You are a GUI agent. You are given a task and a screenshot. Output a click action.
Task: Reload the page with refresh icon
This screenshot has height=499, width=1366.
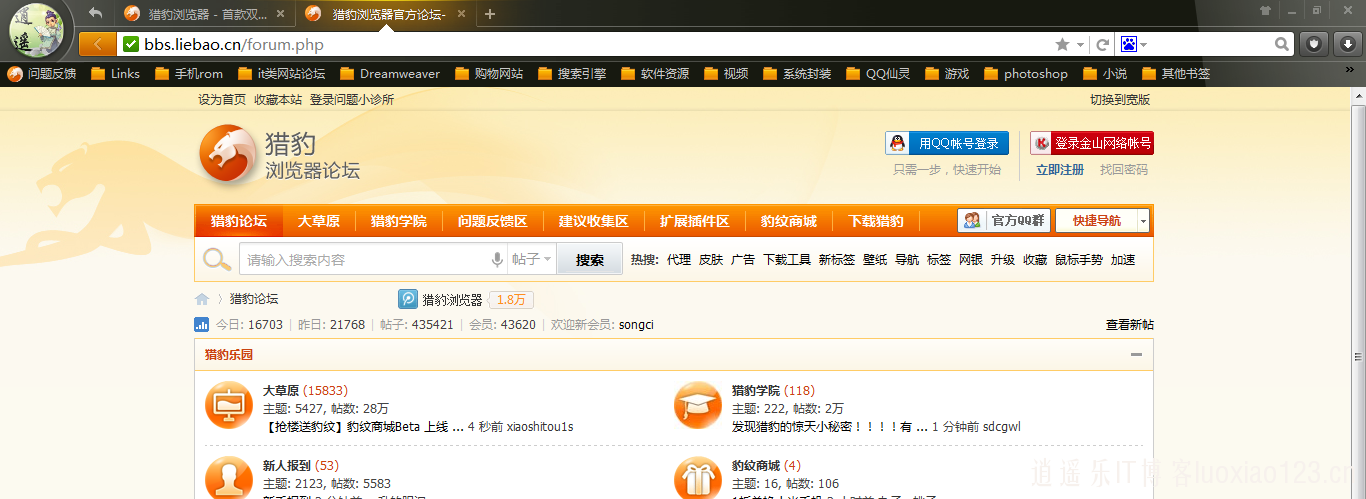tap(1102, 44)
